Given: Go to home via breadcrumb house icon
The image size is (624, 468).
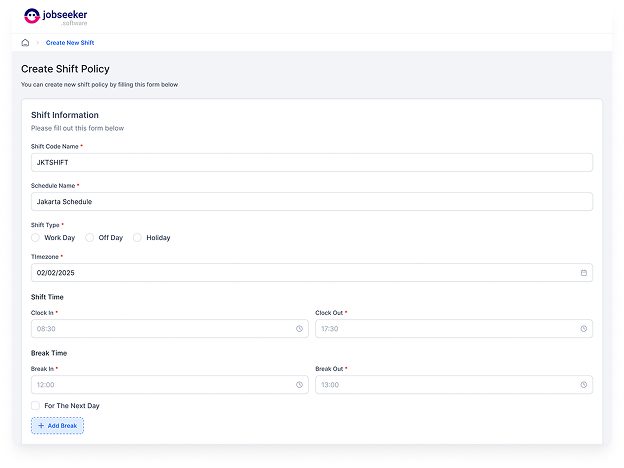Looking at the screenshot, I should tap(25, 43).
